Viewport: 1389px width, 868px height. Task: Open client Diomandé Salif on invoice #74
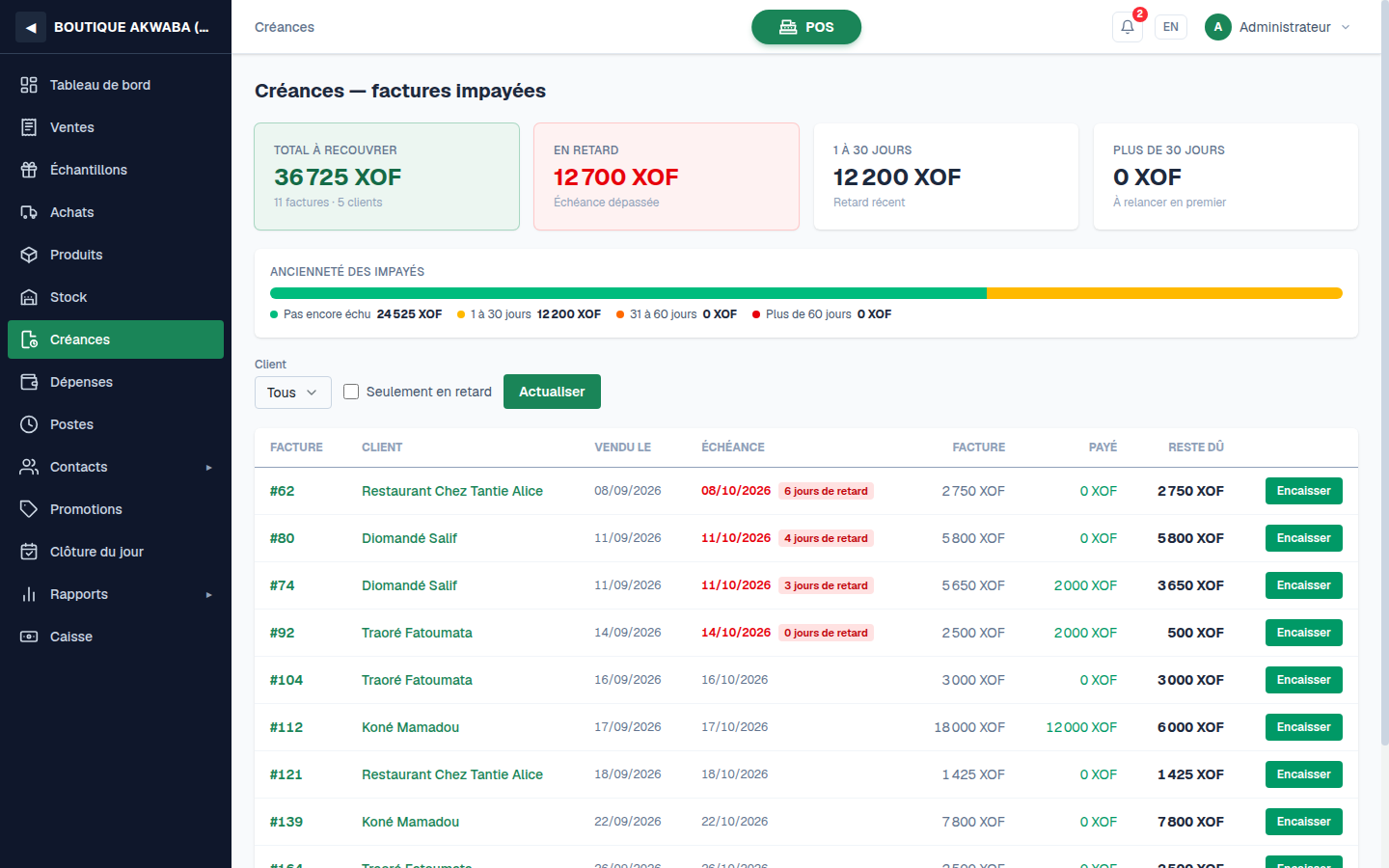pyautogui.click(x=409, y=585)
